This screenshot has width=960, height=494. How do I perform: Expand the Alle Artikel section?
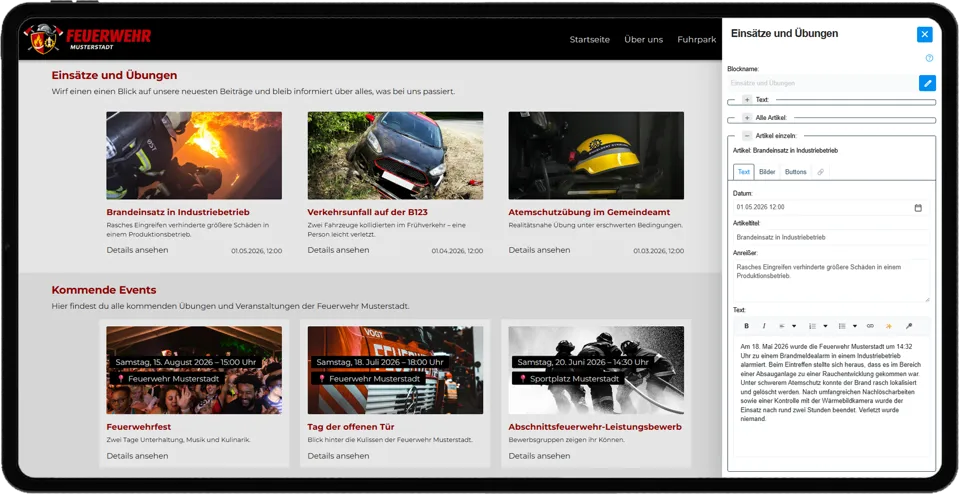click(747, 118)
